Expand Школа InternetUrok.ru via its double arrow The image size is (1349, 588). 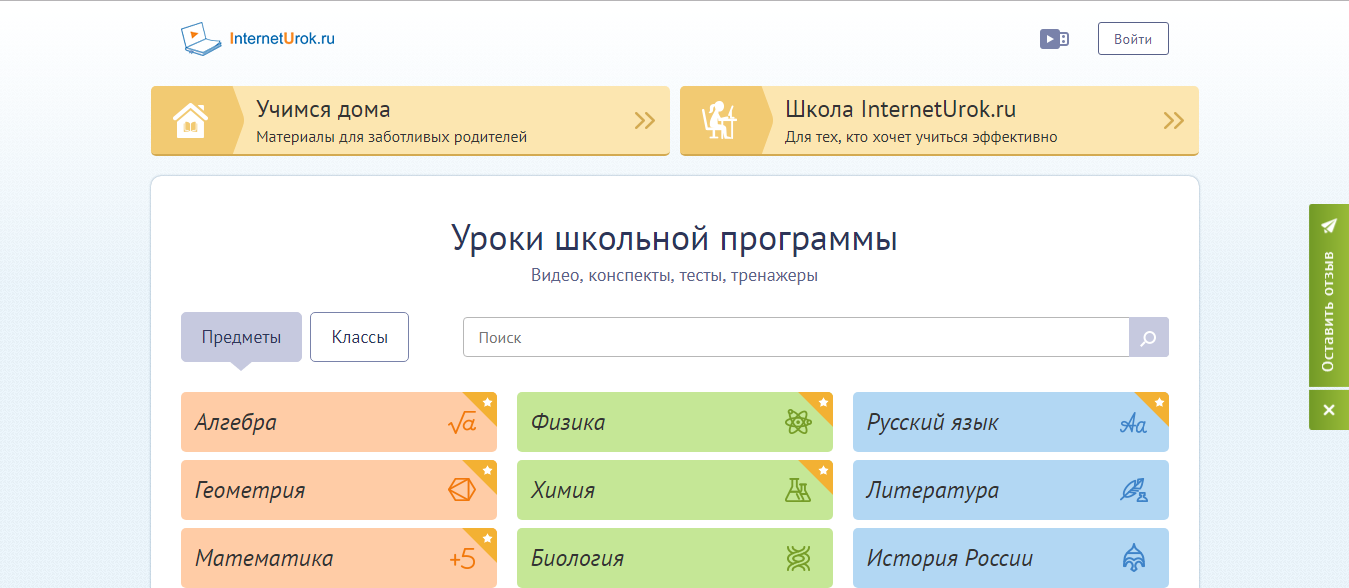1172,120
